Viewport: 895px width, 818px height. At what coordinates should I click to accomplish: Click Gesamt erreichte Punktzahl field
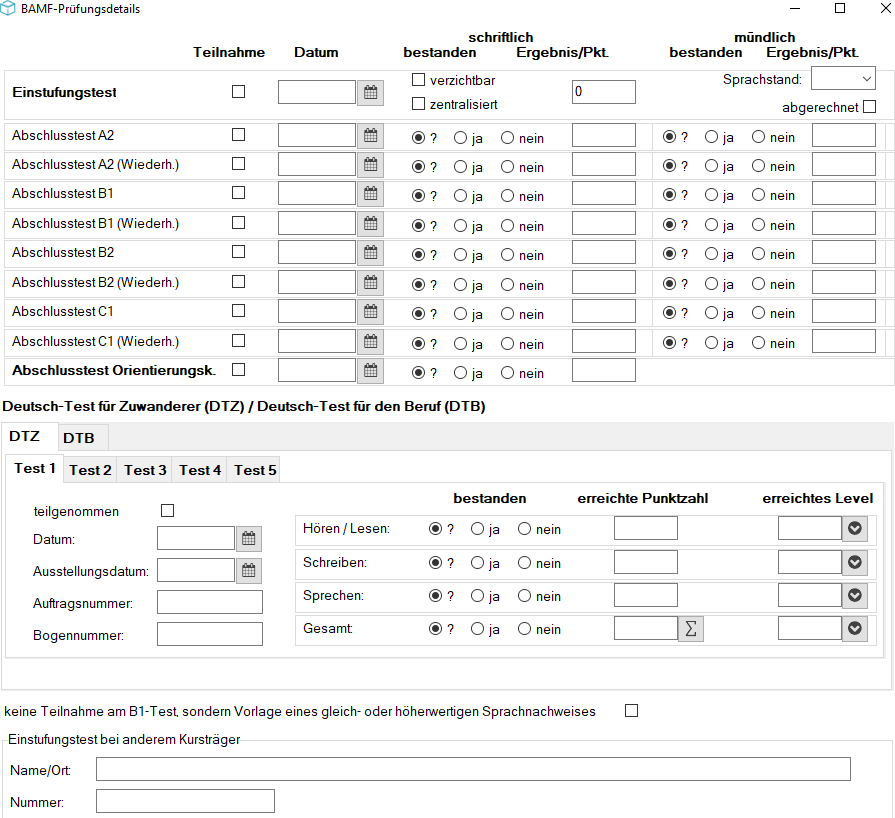pos(646,628)
